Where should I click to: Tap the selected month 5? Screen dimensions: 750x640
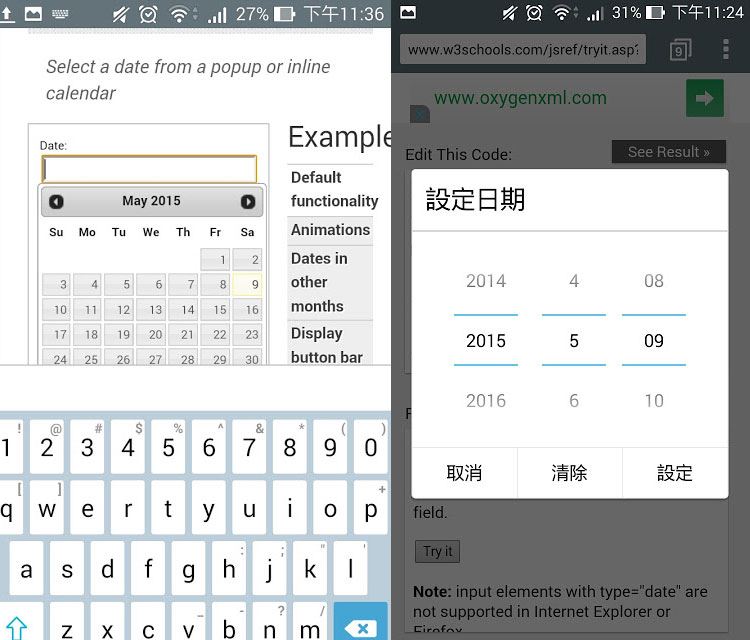[x=574, y=341]
